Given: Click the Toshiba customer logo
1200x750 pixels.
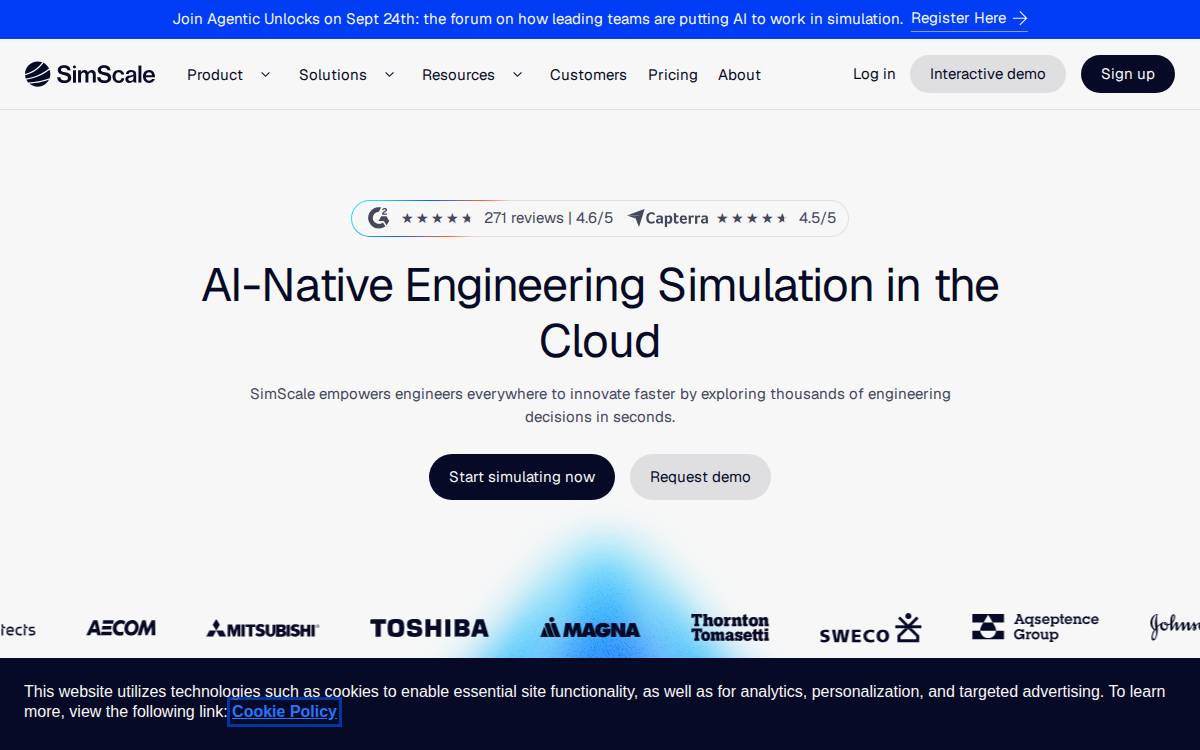Looking at the screenshot, I should [x=429, y=628].
